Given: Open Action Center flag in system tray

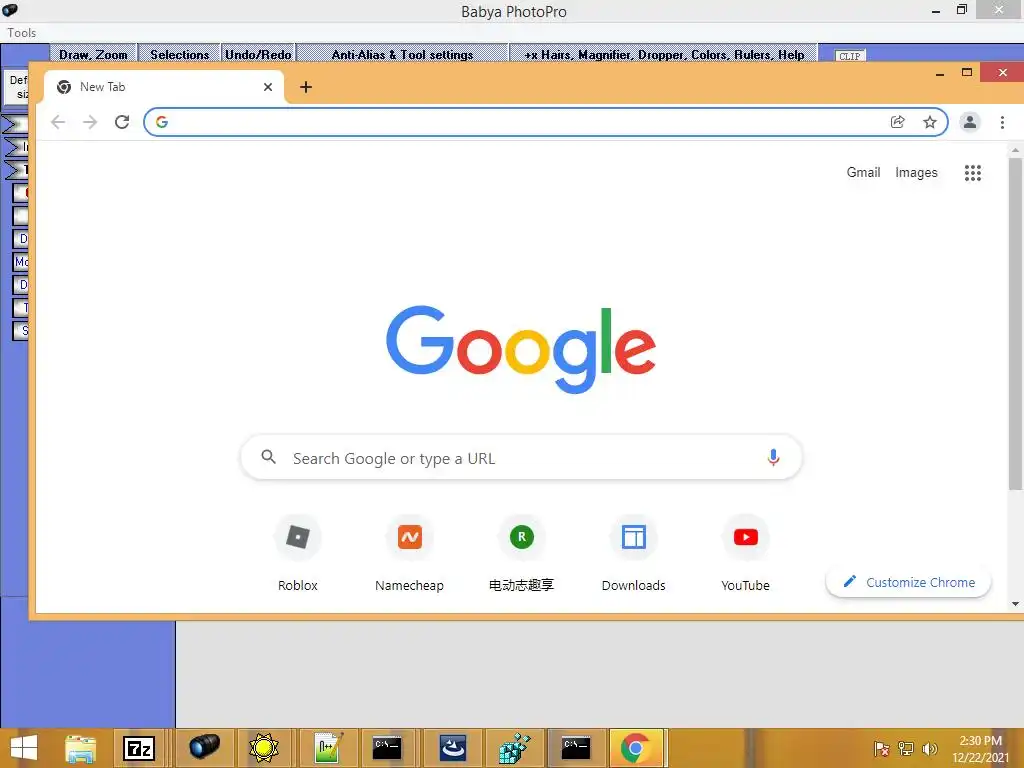Looking at the screenshot, I should pyautogui.click(x=881, y=749).
